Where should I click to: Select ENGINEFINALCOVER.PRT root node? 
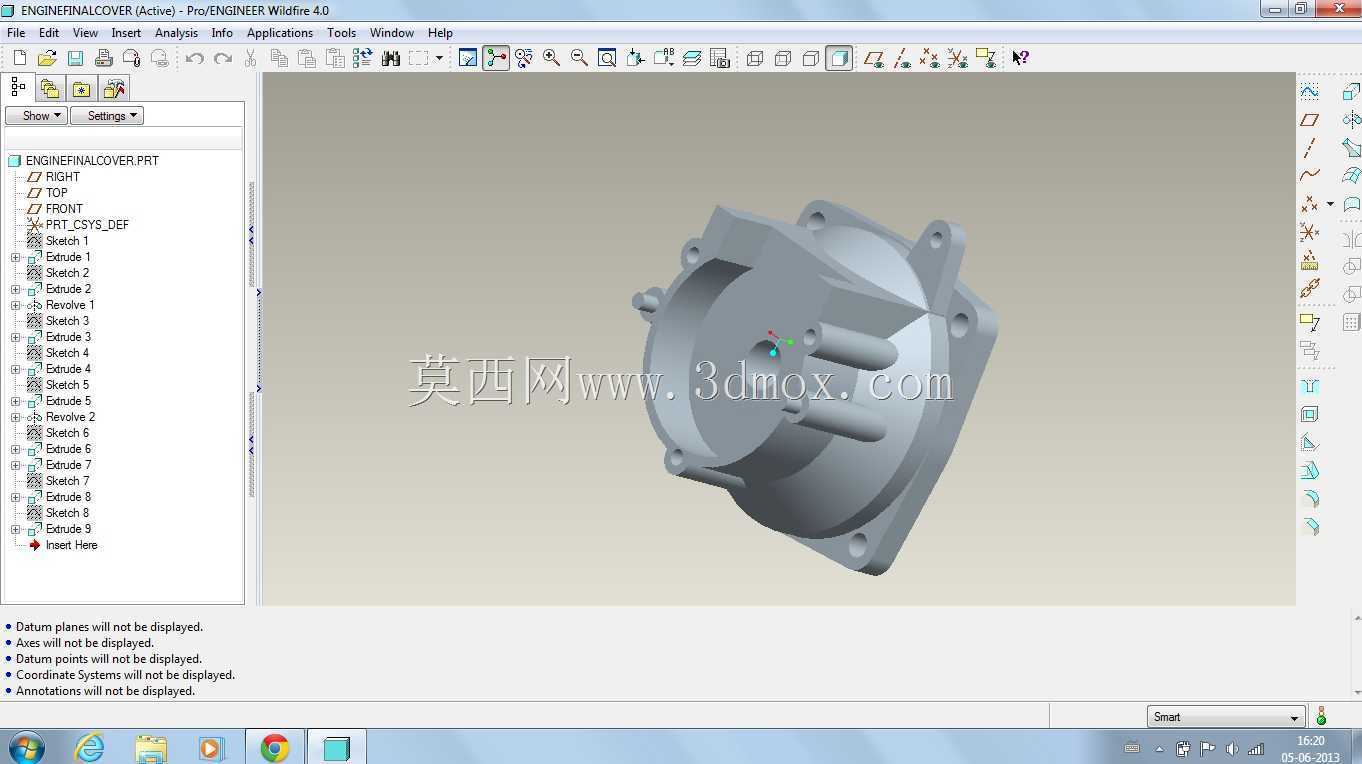click(x=92, y=161)
